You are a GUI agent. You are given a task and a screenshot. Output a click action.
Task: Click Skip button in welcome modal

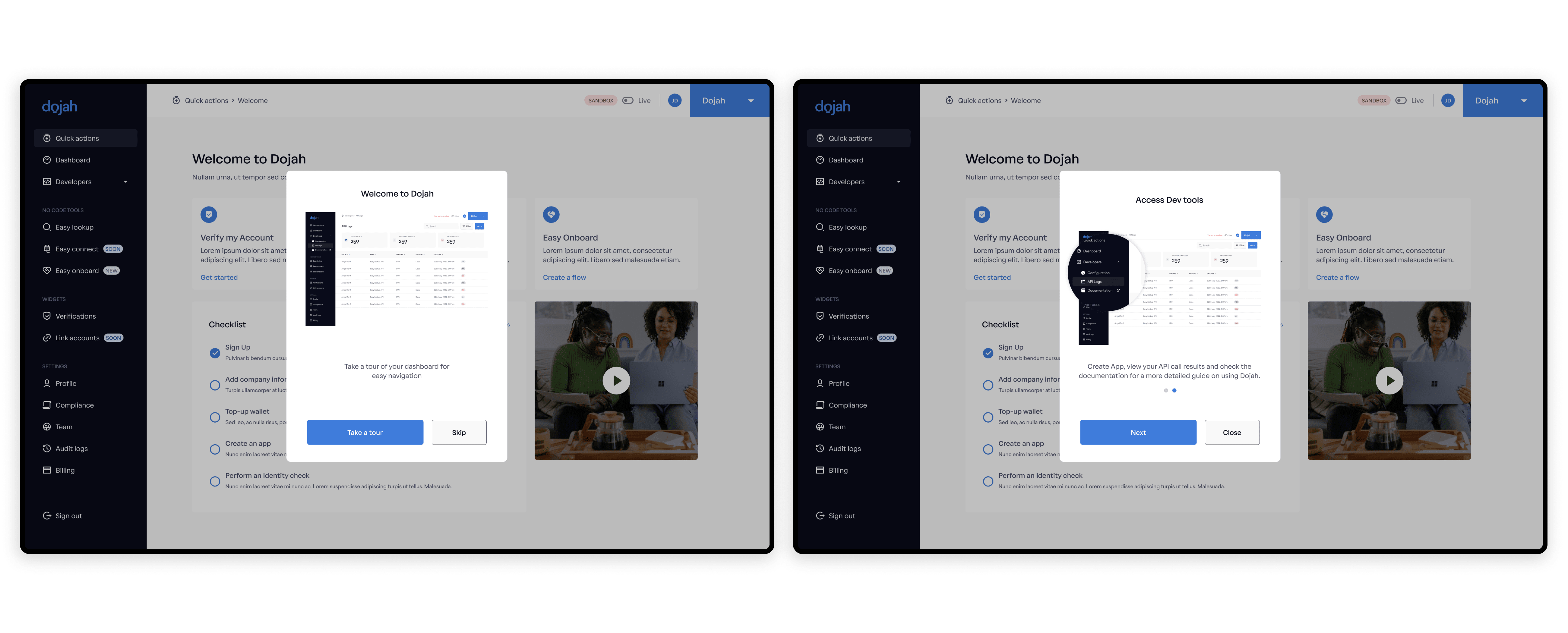click(459, 432)
